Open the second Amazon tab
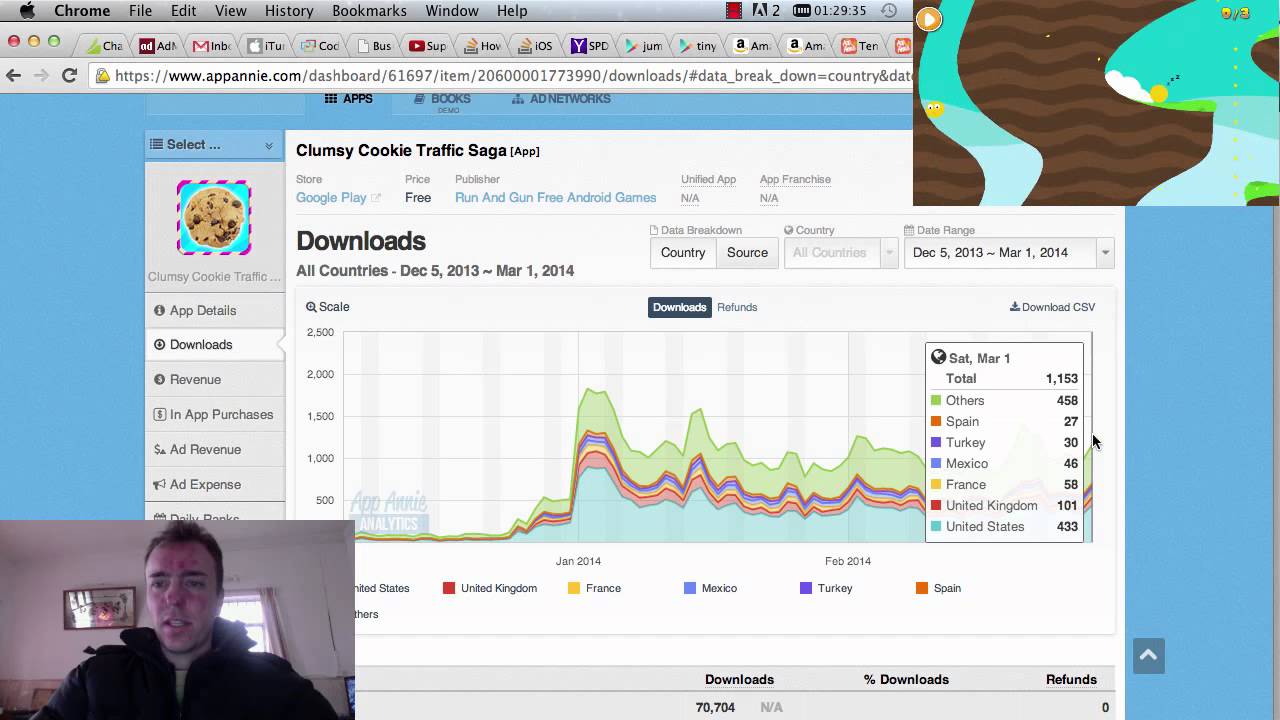1280x720 pixels. point(806,45)
